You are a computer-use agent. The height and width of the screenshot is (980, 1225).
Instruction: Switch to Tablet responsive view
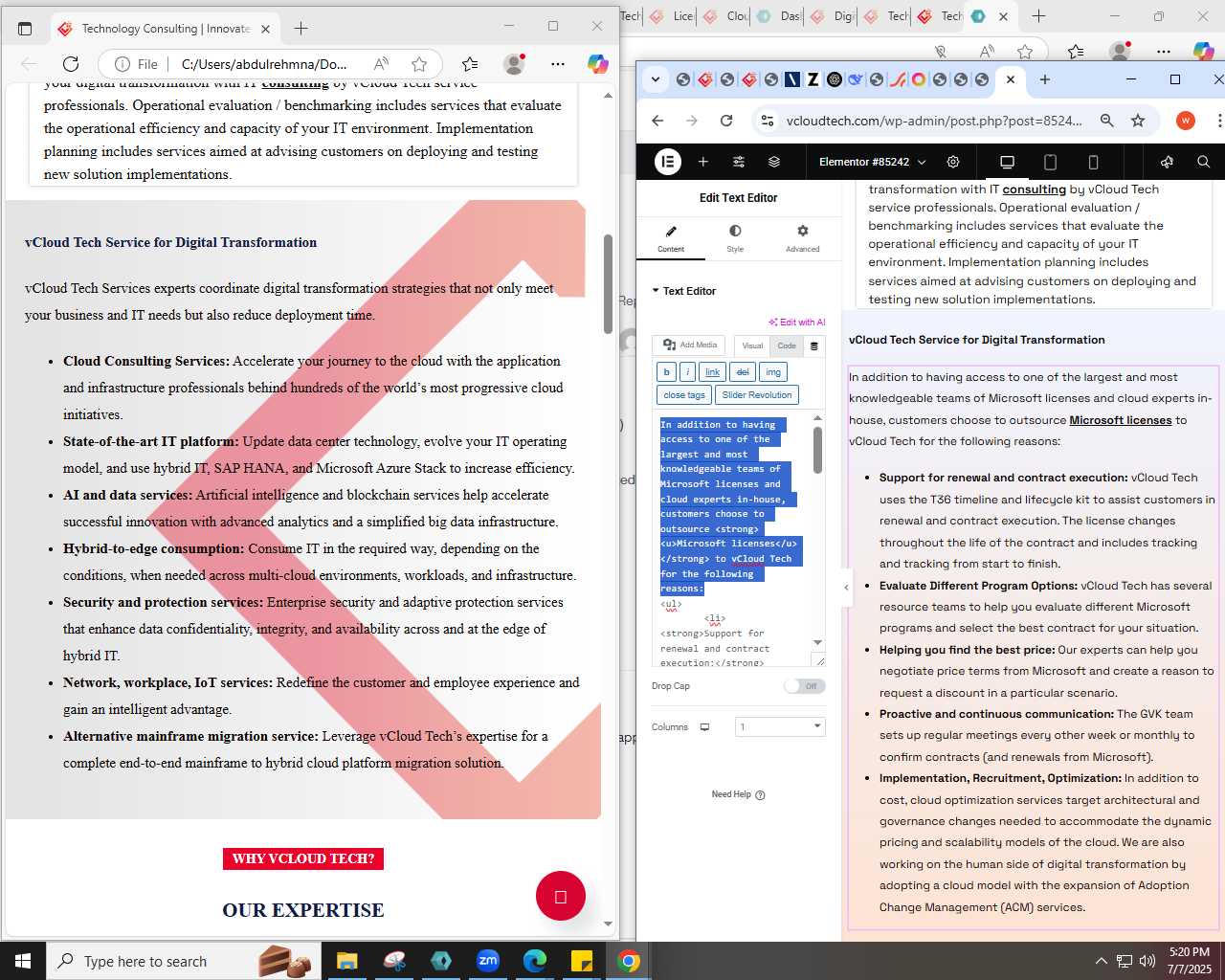coord(1050,162)
